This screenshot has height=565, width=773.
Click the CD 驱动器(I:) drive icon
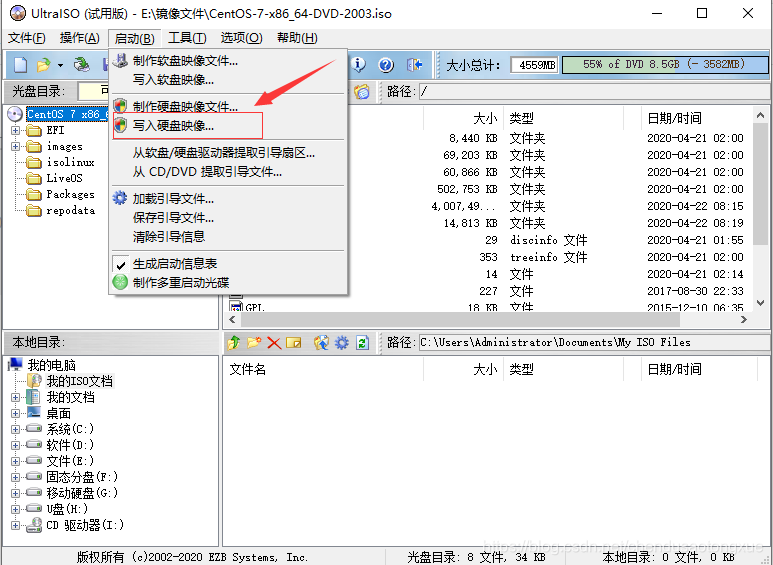[34, 525]
